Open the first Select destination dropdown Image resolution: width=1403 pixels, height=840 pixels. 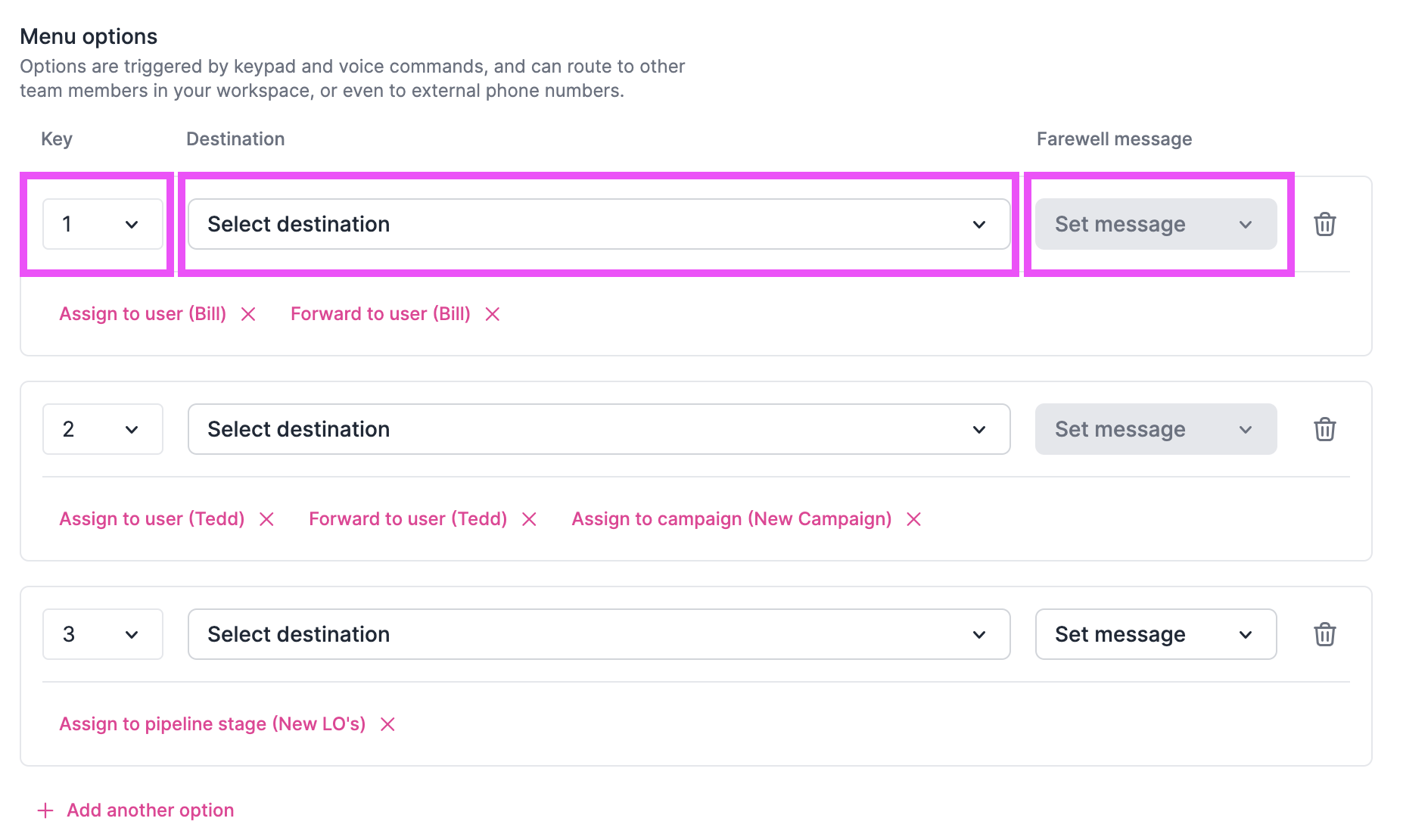[598, 224]
